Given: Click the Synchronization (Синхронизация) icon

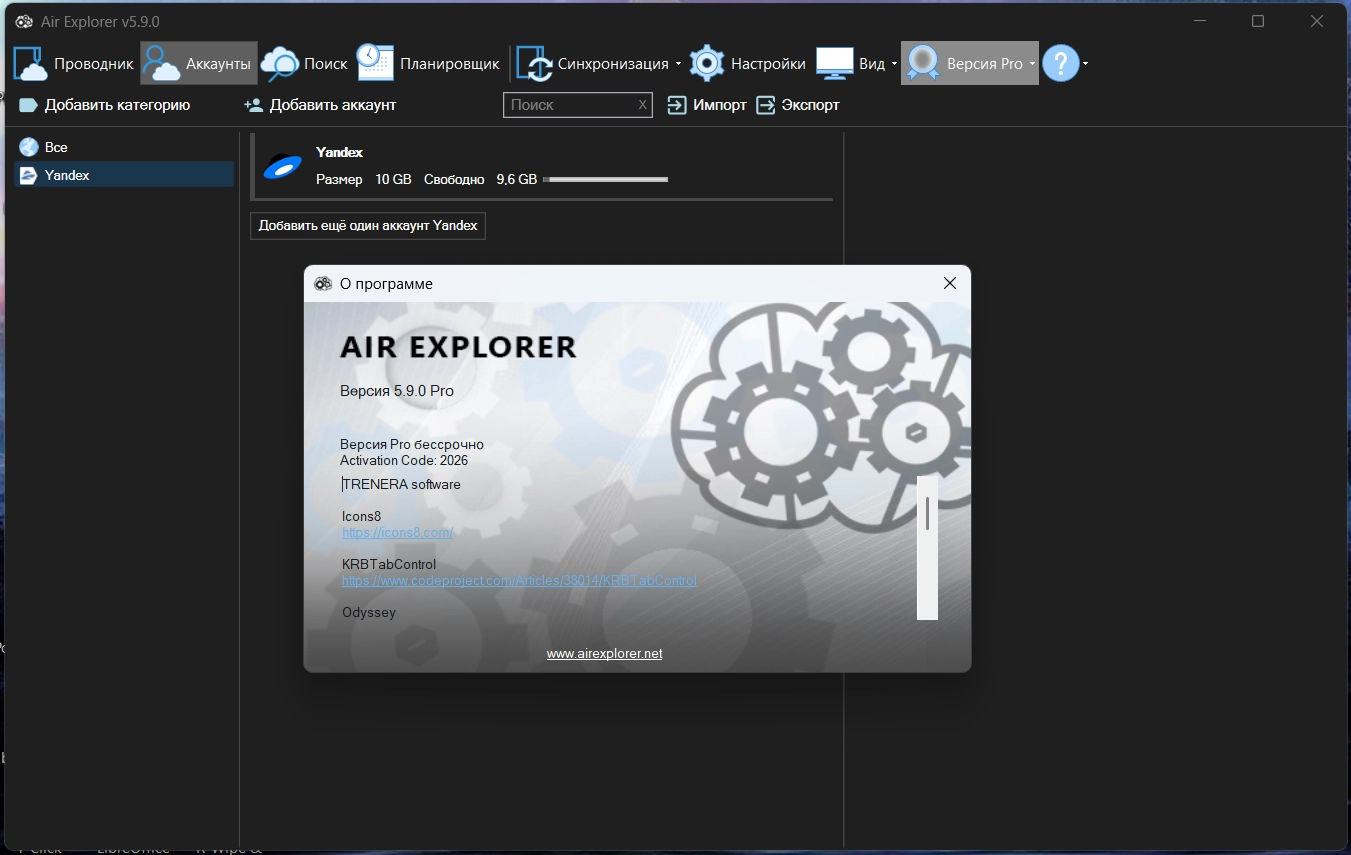Looking at the screenshot, I should [535, 64].
